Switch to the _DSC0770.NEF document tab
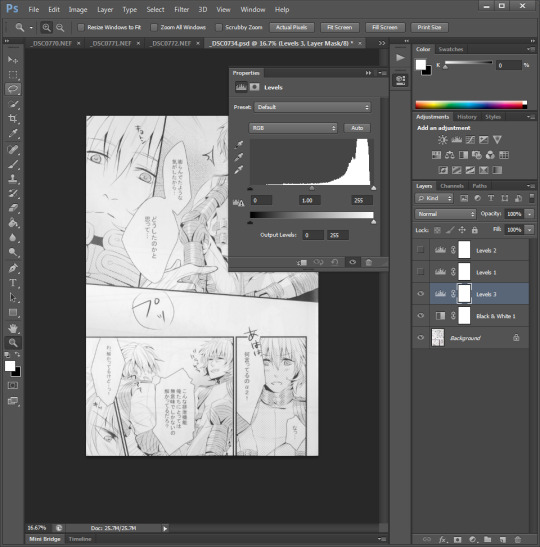 pos(52,43)
